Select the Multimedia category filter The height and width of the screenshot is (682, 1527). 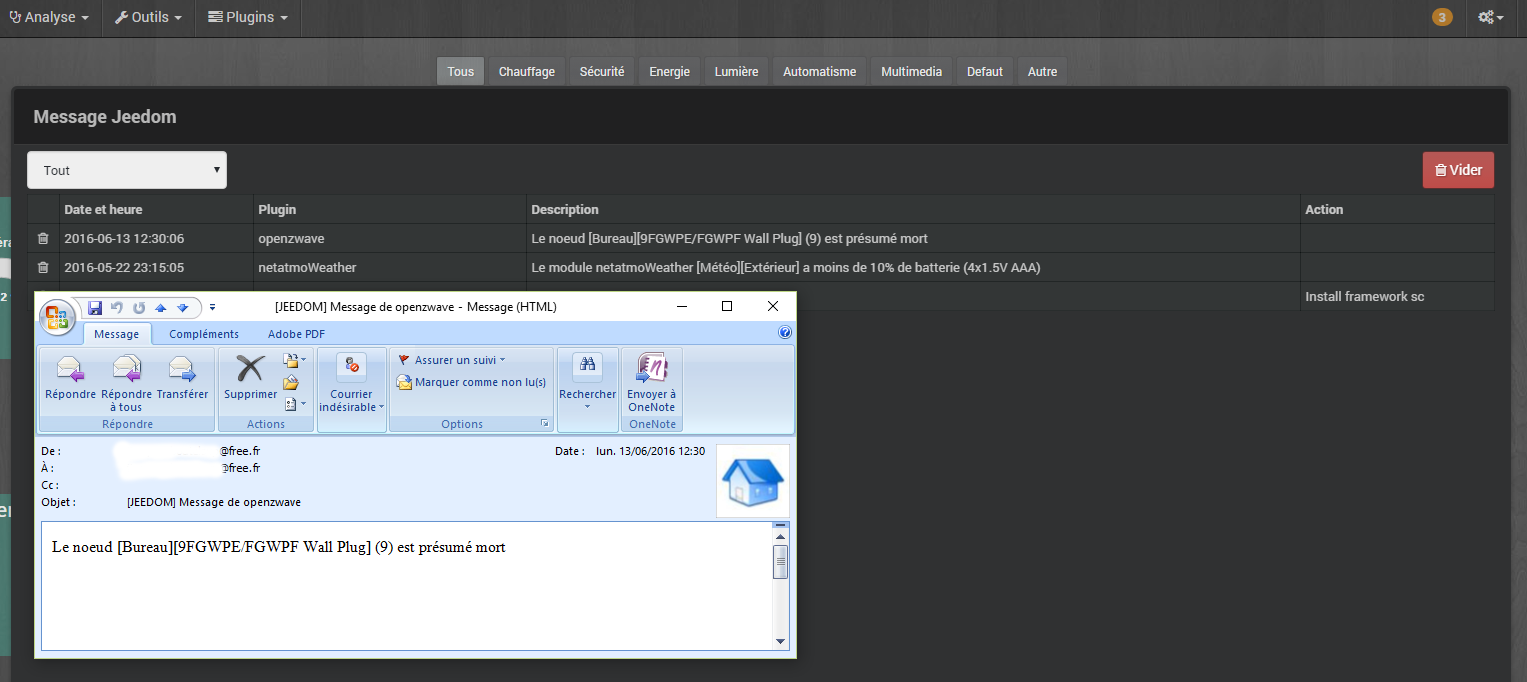click(912, 71)
